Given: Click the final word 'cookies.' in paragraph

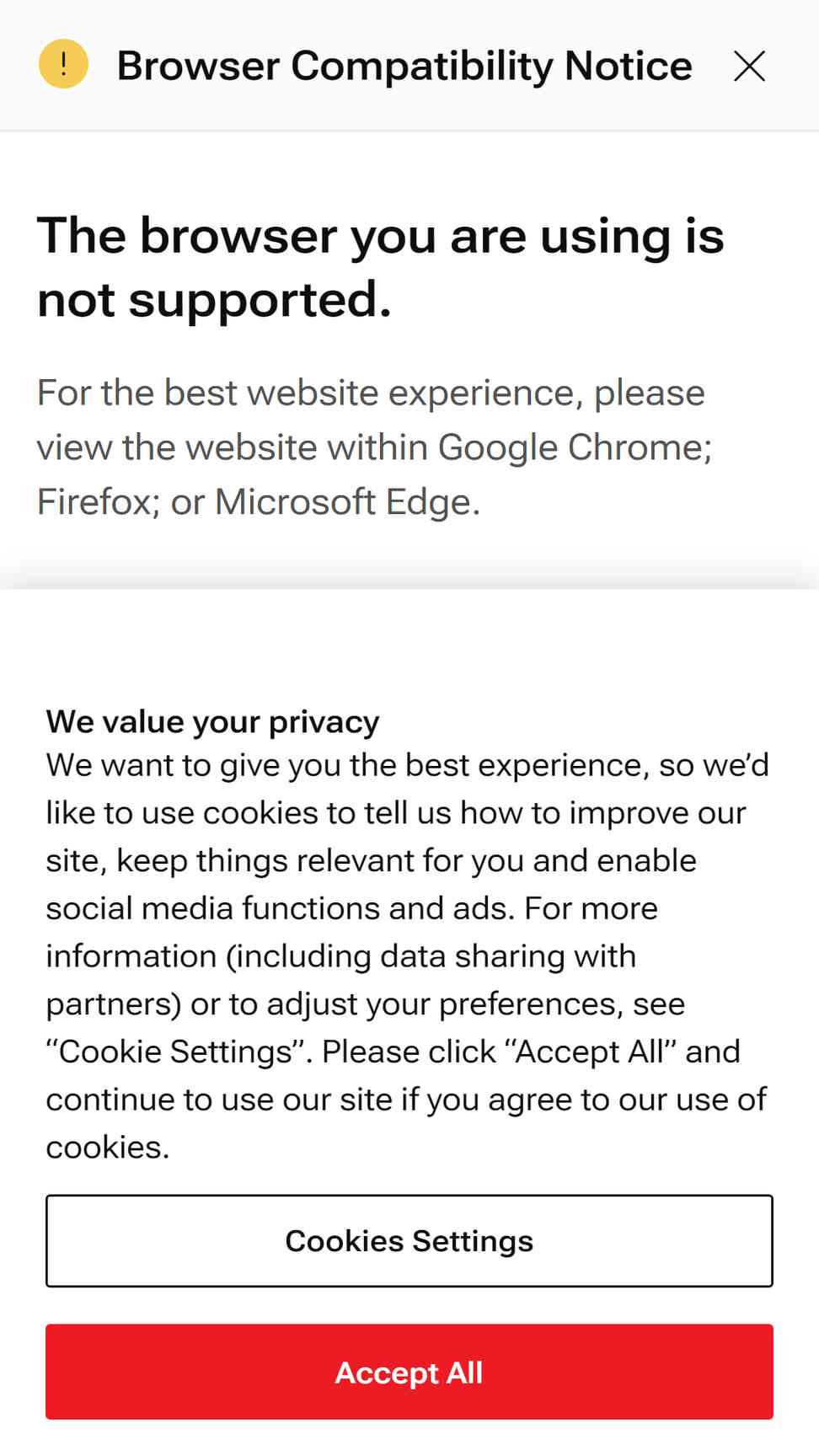Looking at the screenshot, I should pyautogui.click(x=108, y=1148).
